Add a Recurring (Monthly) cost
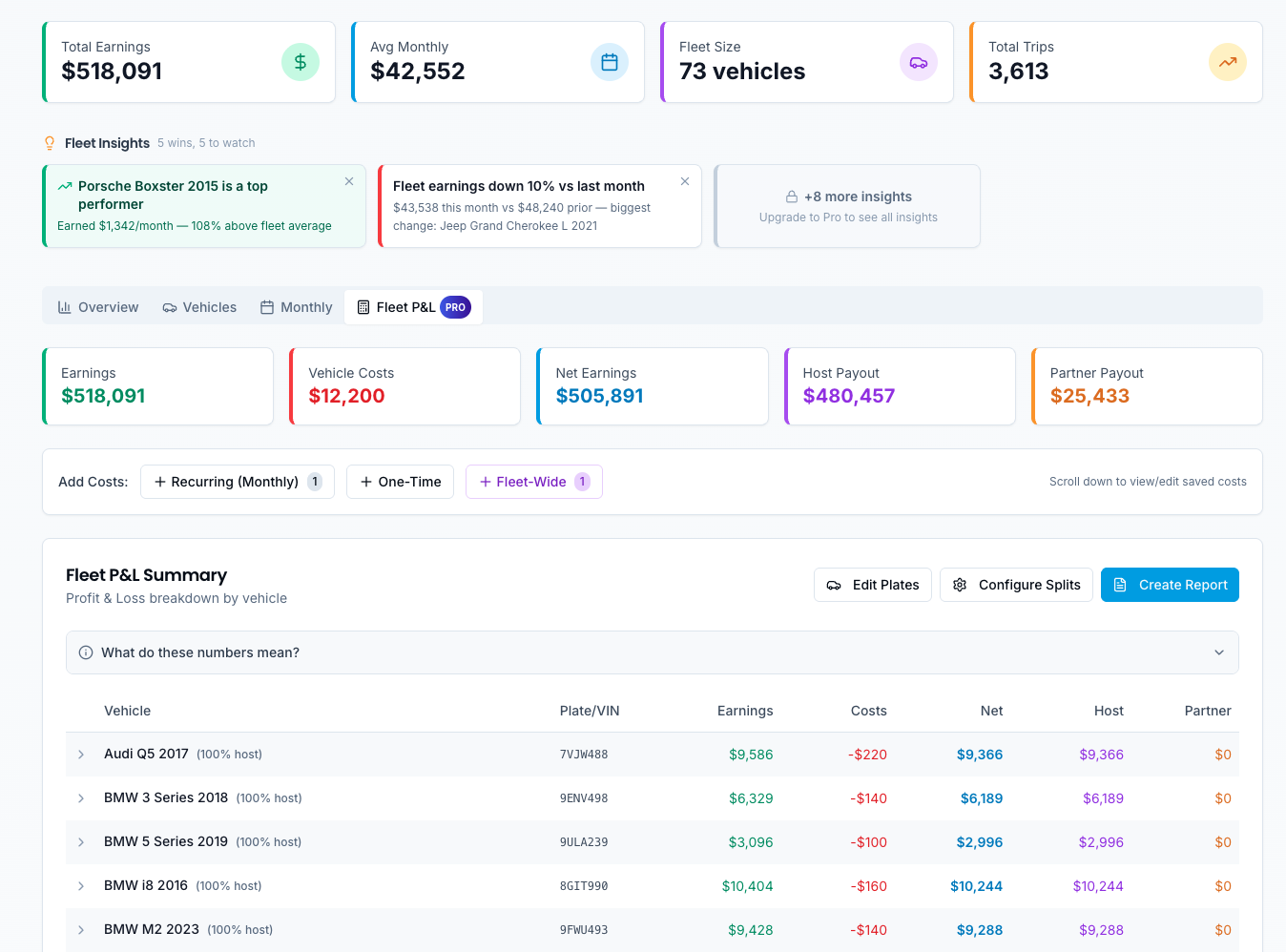This screenshot has width=1286, height=952. click(x=238, y=482)
